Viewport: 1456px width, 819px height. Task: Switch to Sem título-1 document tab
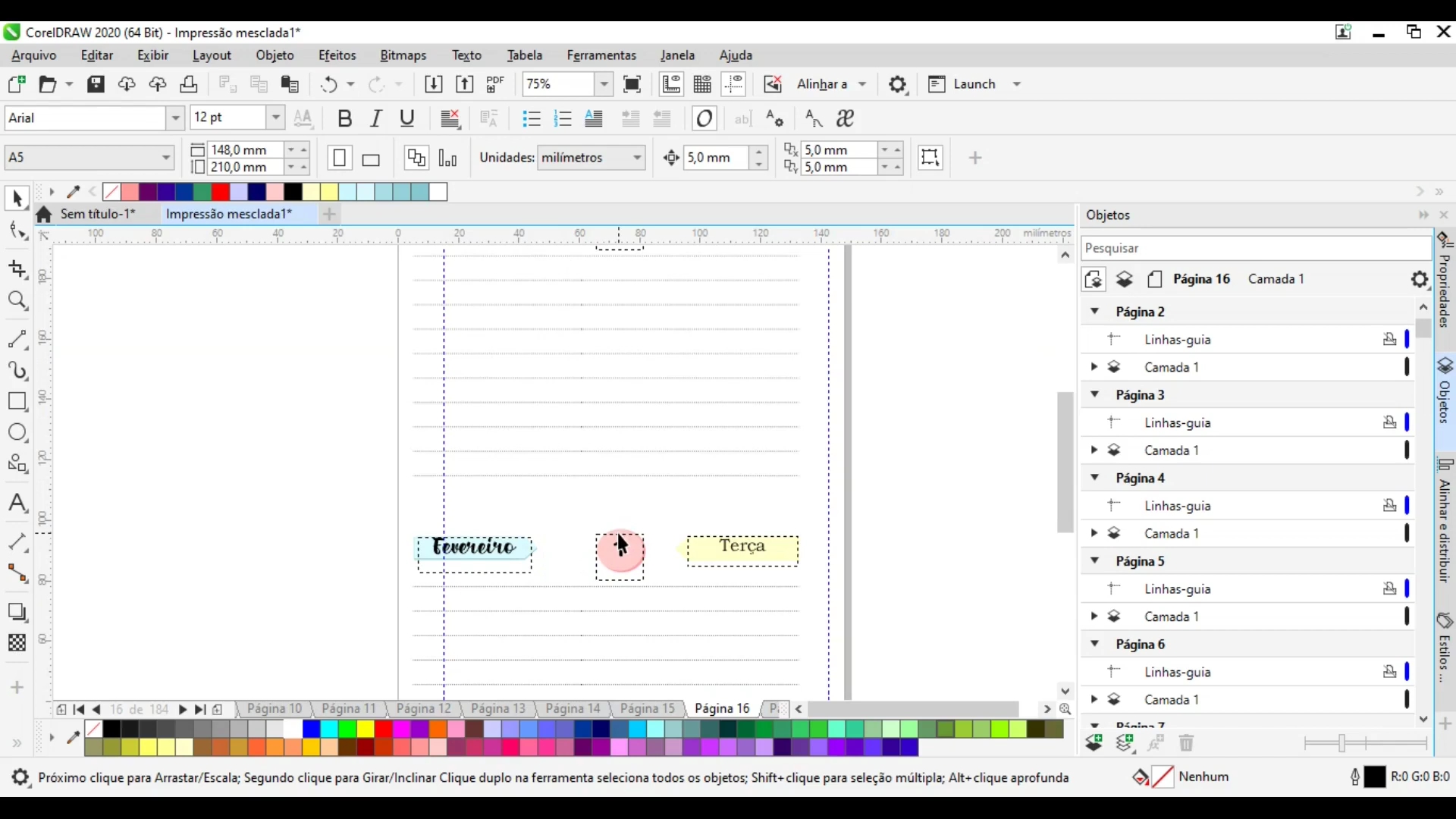97,214
